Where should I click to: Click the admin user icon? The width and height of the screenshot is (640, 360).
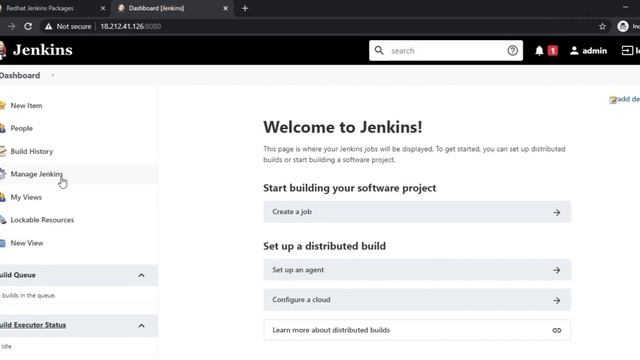tap(574, 51)
